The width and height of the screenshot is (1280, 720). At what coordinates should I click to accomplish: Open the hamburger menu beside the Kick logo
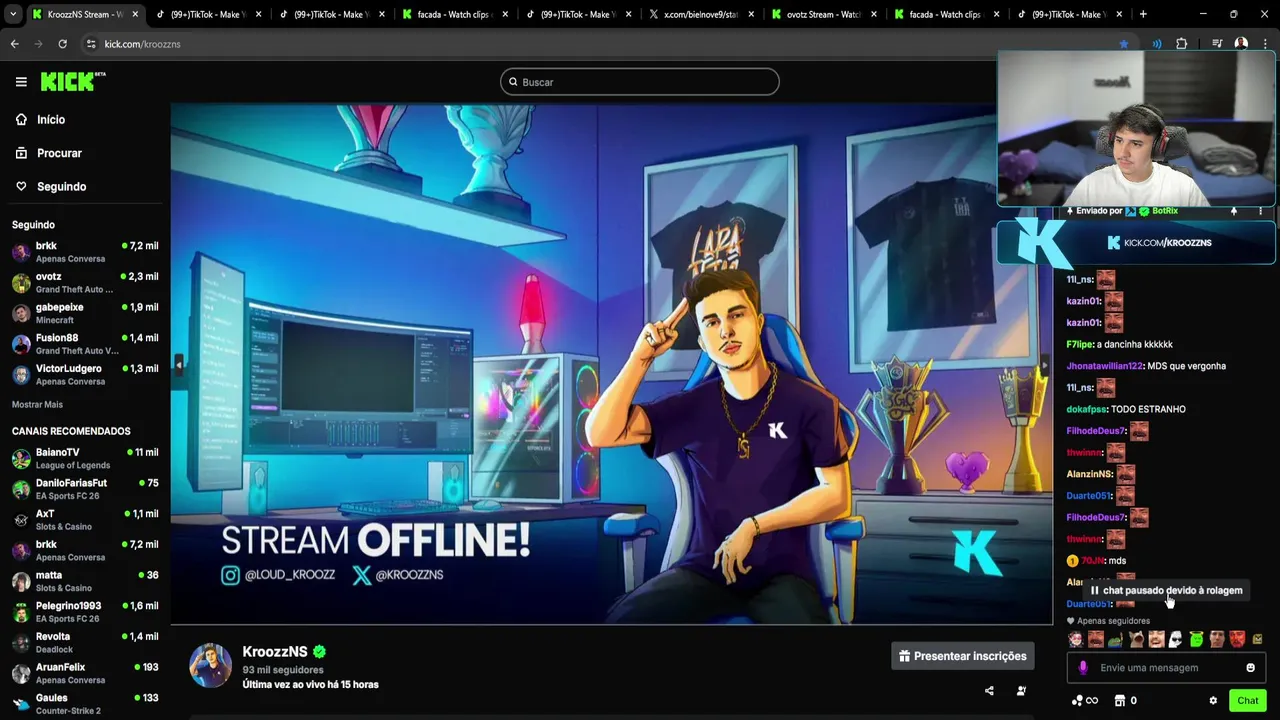pyautogui.click(x=21, y=82)
